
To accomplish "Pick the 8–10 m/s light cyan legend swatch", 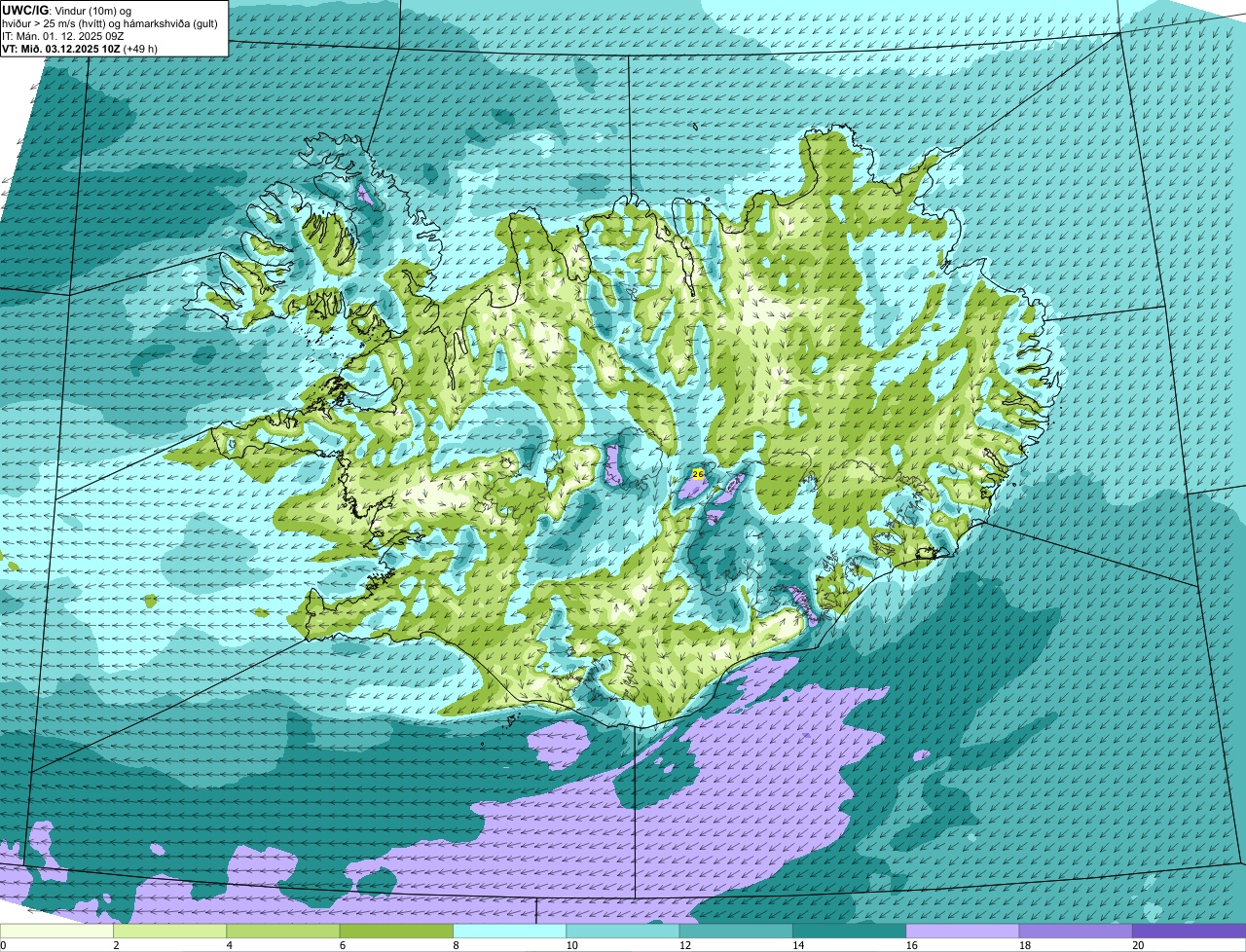I will tap(510, 931).
